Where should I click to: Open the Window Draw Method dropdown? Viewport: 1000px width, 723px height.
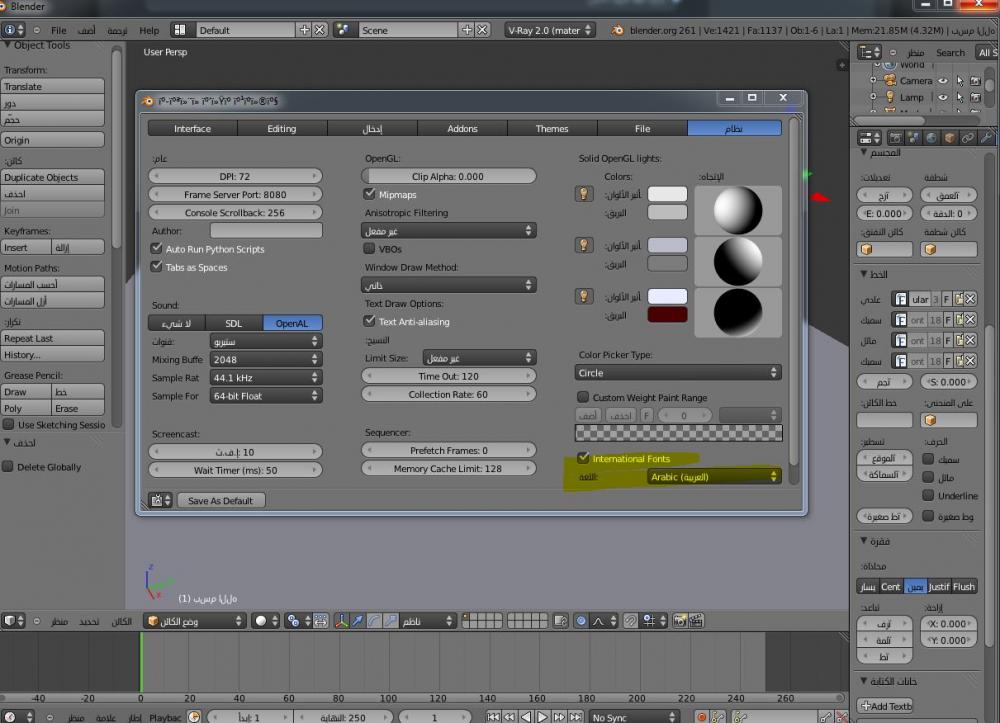pyautogui.click(x=448, y=285)
